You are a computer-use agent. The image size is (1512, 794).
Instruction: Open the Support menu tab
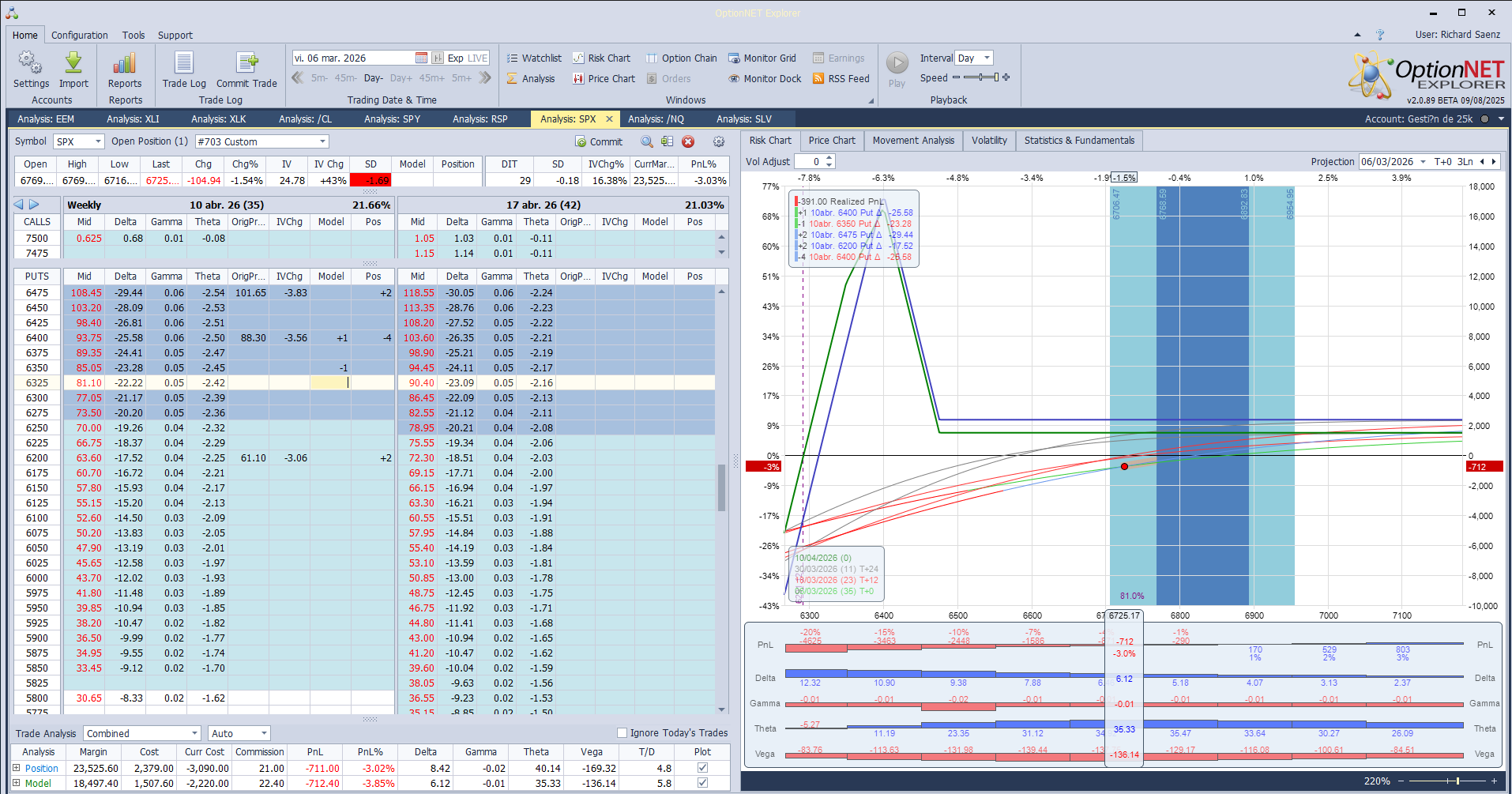[x=175, y=36]
